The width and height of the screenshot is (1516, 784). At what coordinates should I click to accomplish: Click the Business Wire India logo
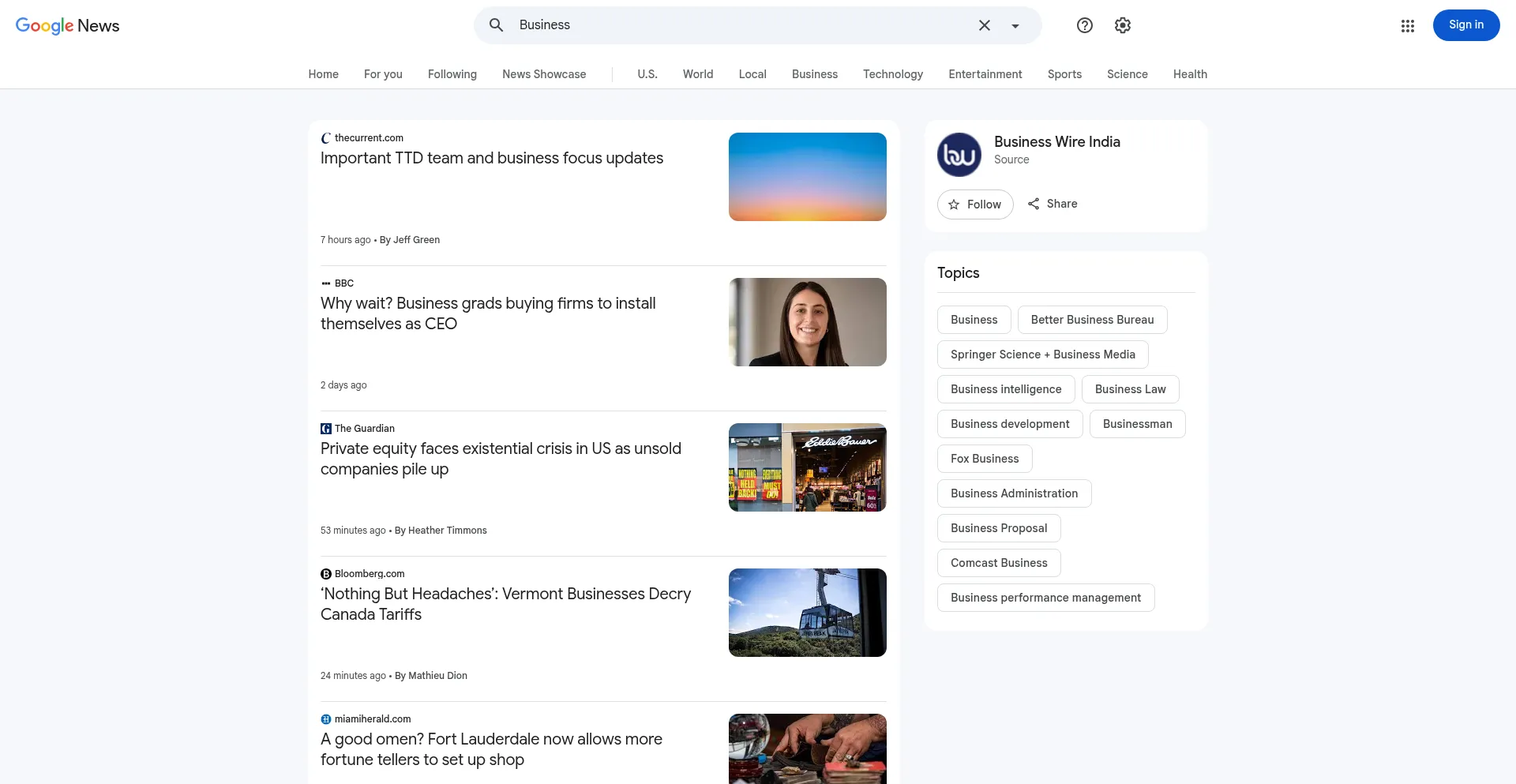[959, 155]
